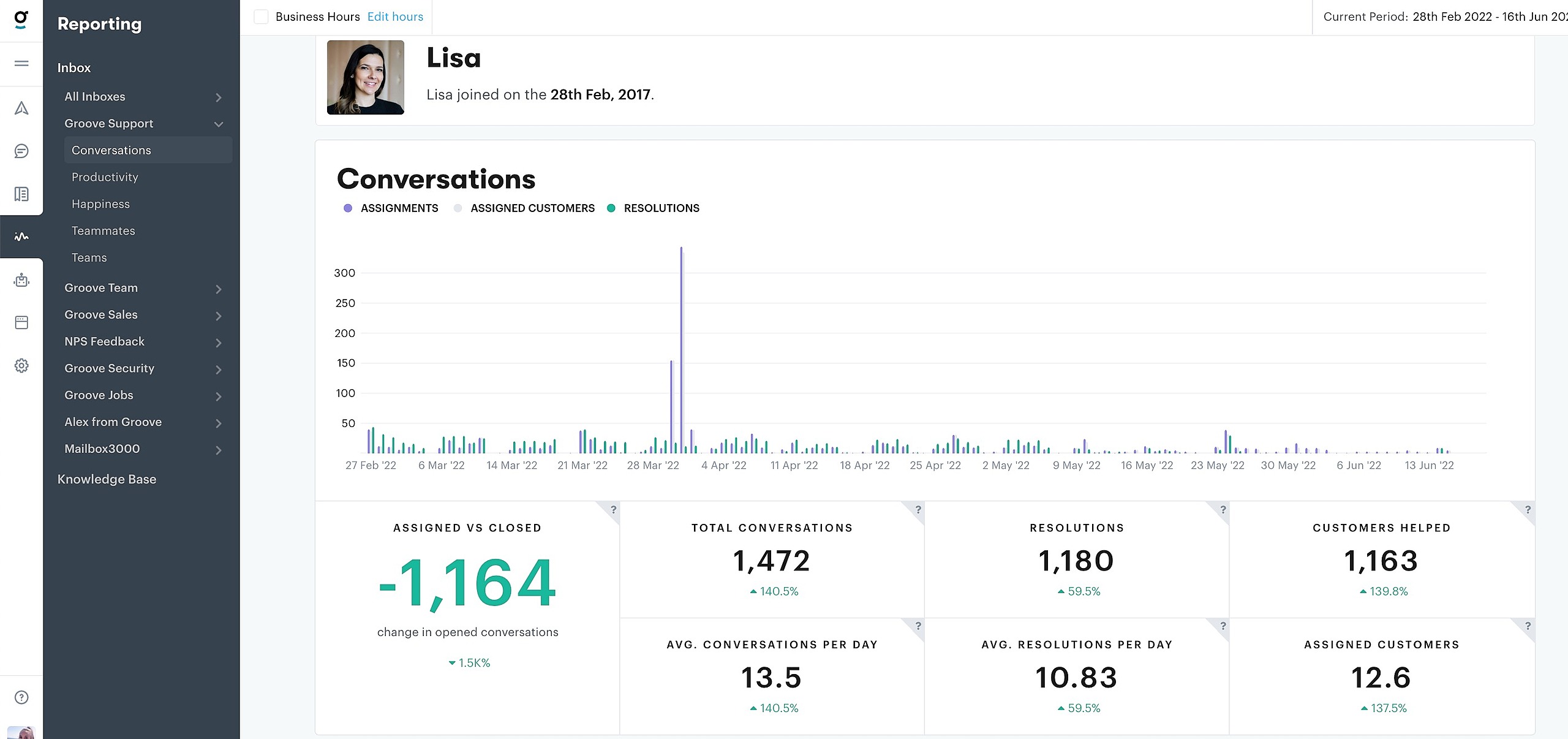Toggle Assigned Customers legend color dot
Viewport: 1568px width, 739px height.
point(458,208)
